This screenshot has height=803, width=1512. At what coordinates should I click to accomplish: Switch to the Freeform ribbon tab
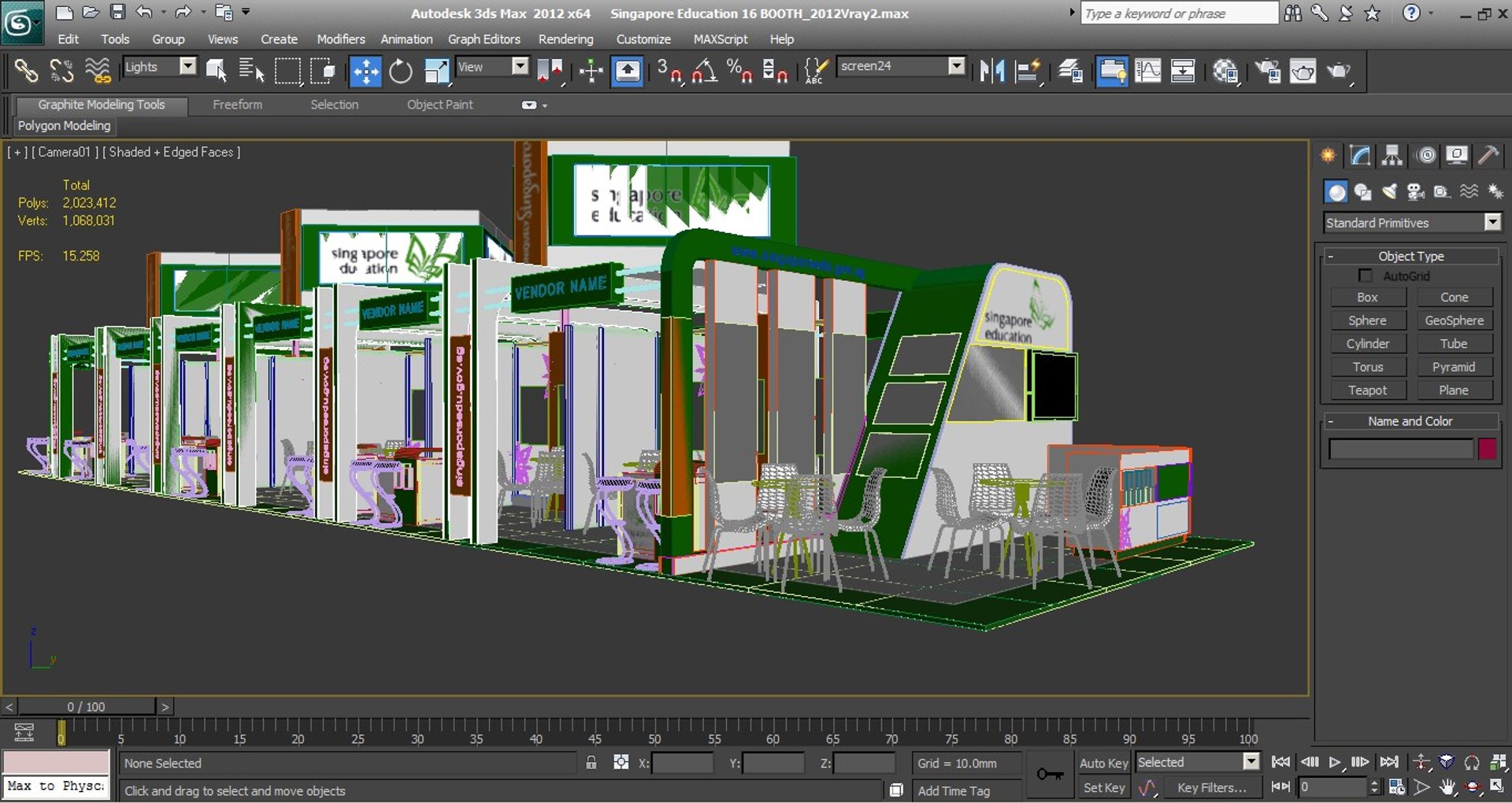[237, 105]
